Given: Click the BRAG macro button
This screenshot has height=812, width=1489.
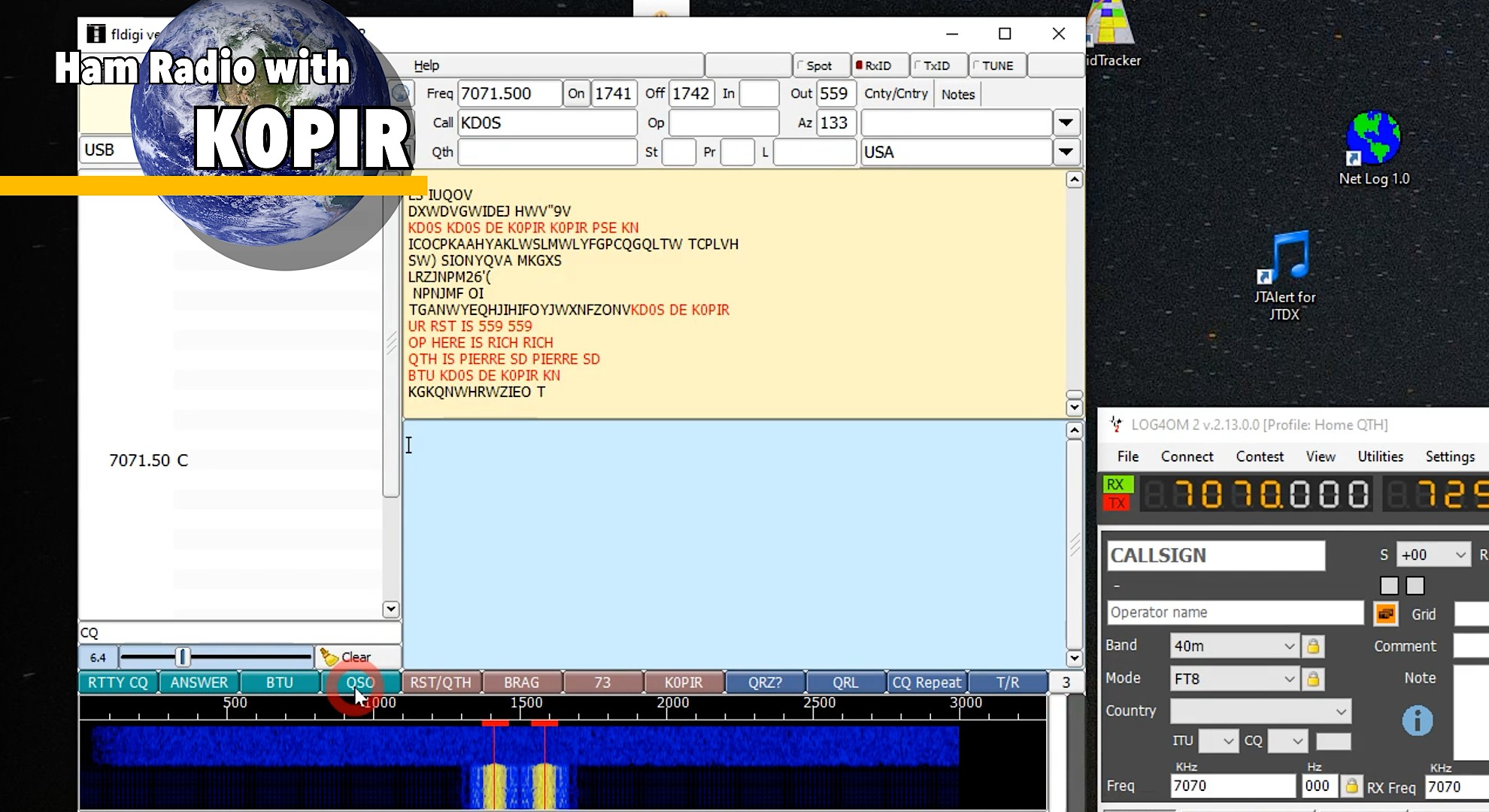Looking at the screenshot, I should pos(522,682).
